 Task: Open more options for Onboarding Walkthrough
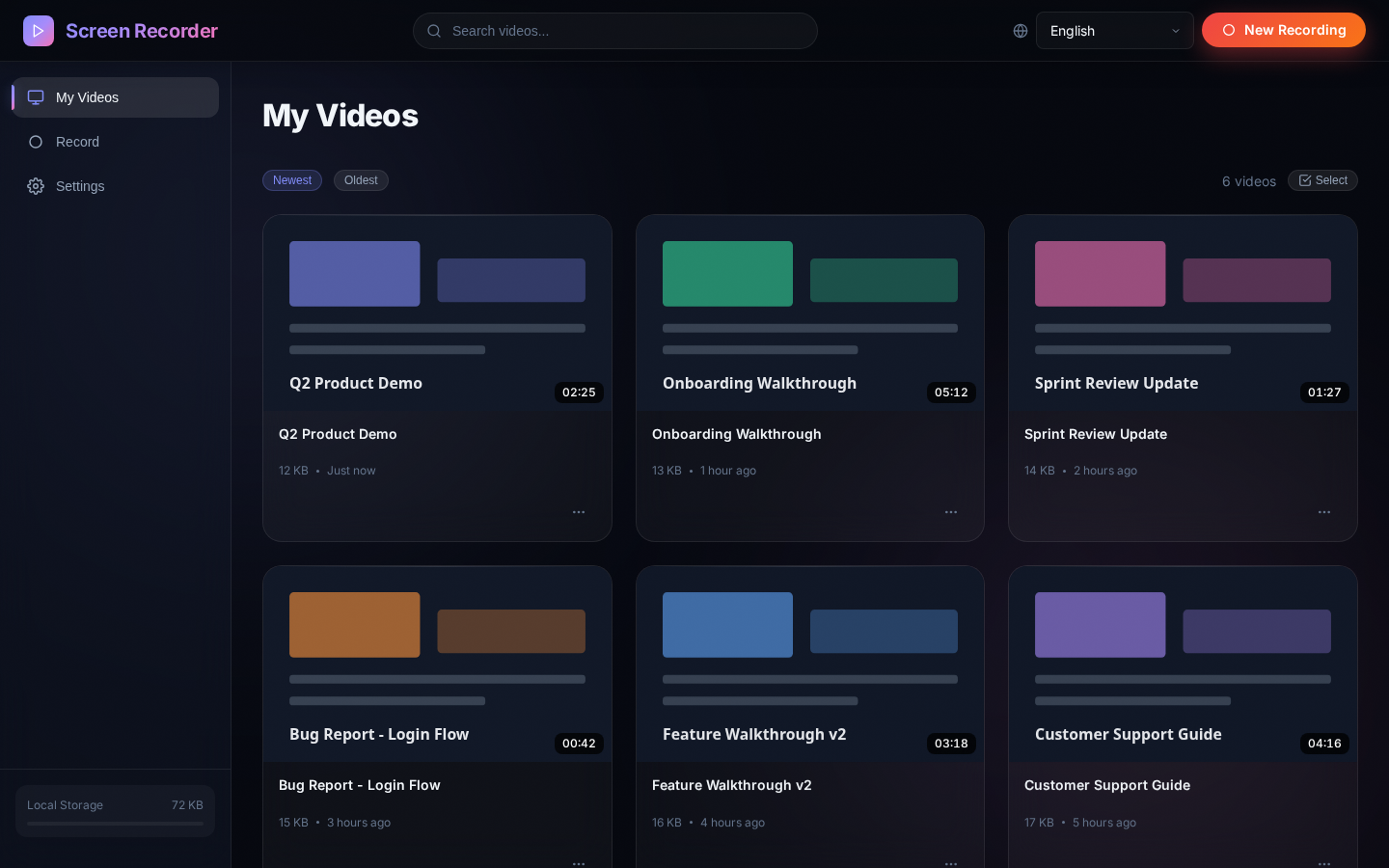951,512
